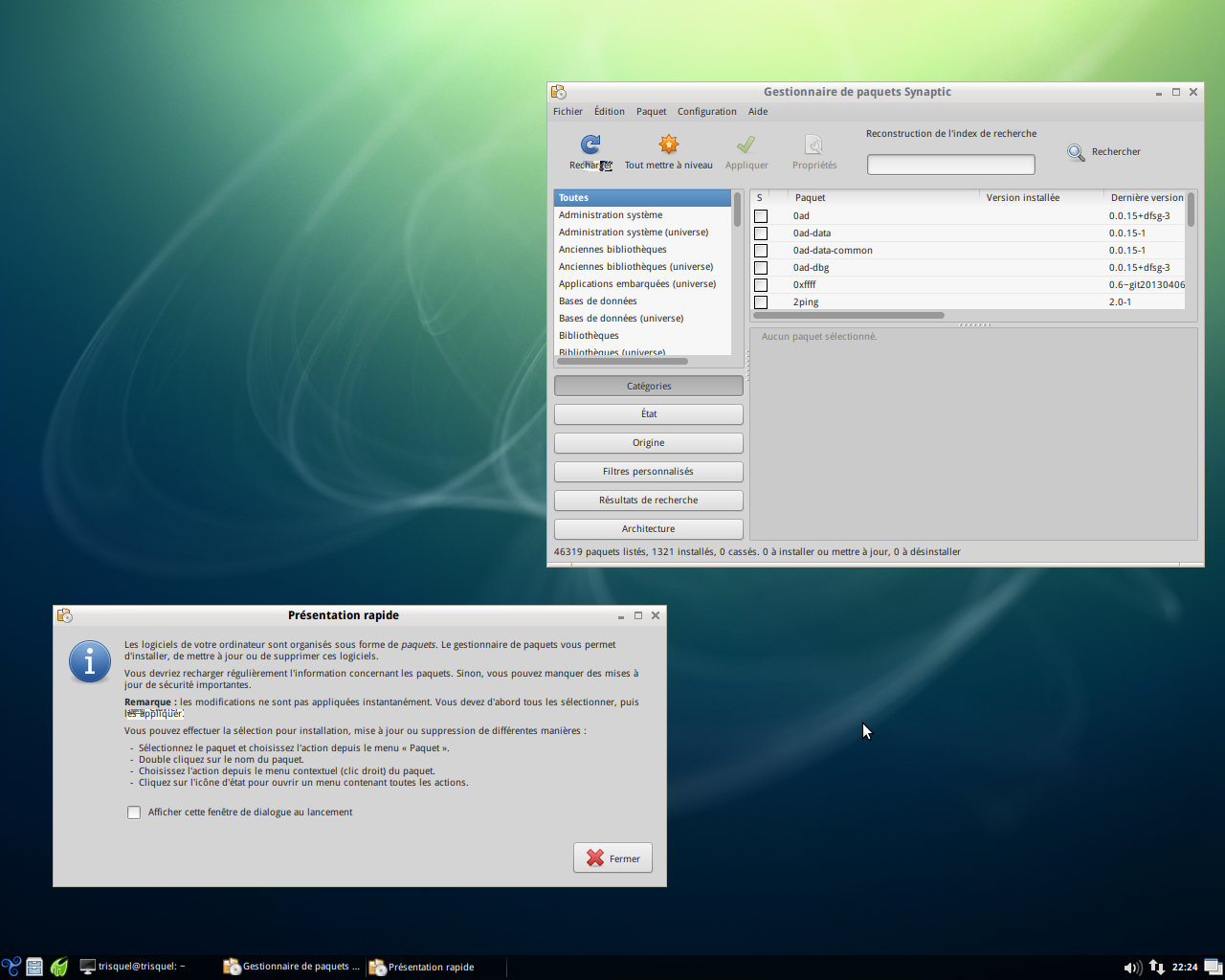This screenshot has height=980, width=1225.
Task: Sort by the S status column header
Action: (x=760, y=197)
